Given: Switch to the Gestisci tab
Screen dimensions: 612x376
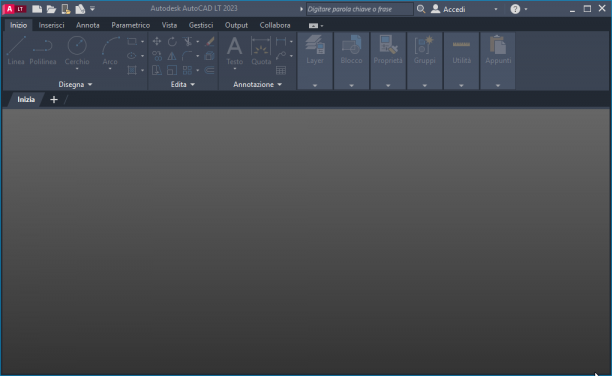Looking at the screenshot, I should tap(201, 25).
